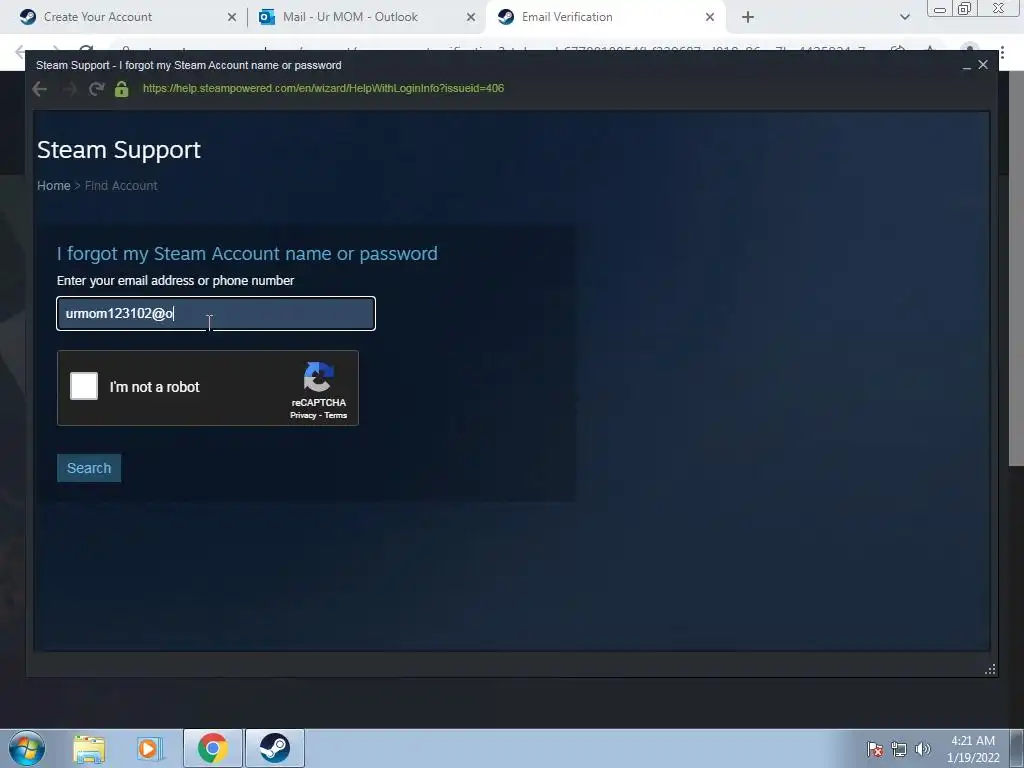This screenshot has height=768, width=1024.
Task: Open the Chrome three-dot menu
Action: pyautogui.click(x=1002, y=53)
